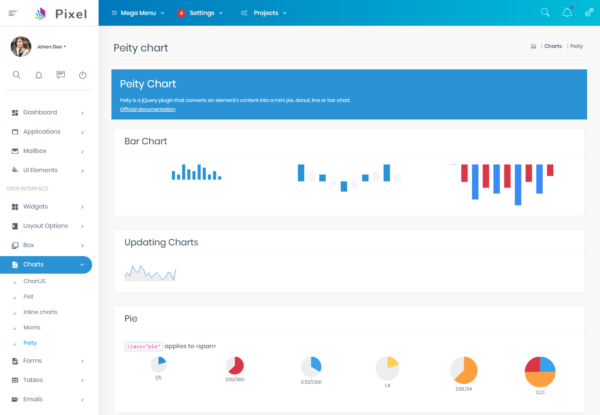Click the yellow pie chart labeled 1,4
The width and height of the screenshot is (600, 415).
(387, 369)
